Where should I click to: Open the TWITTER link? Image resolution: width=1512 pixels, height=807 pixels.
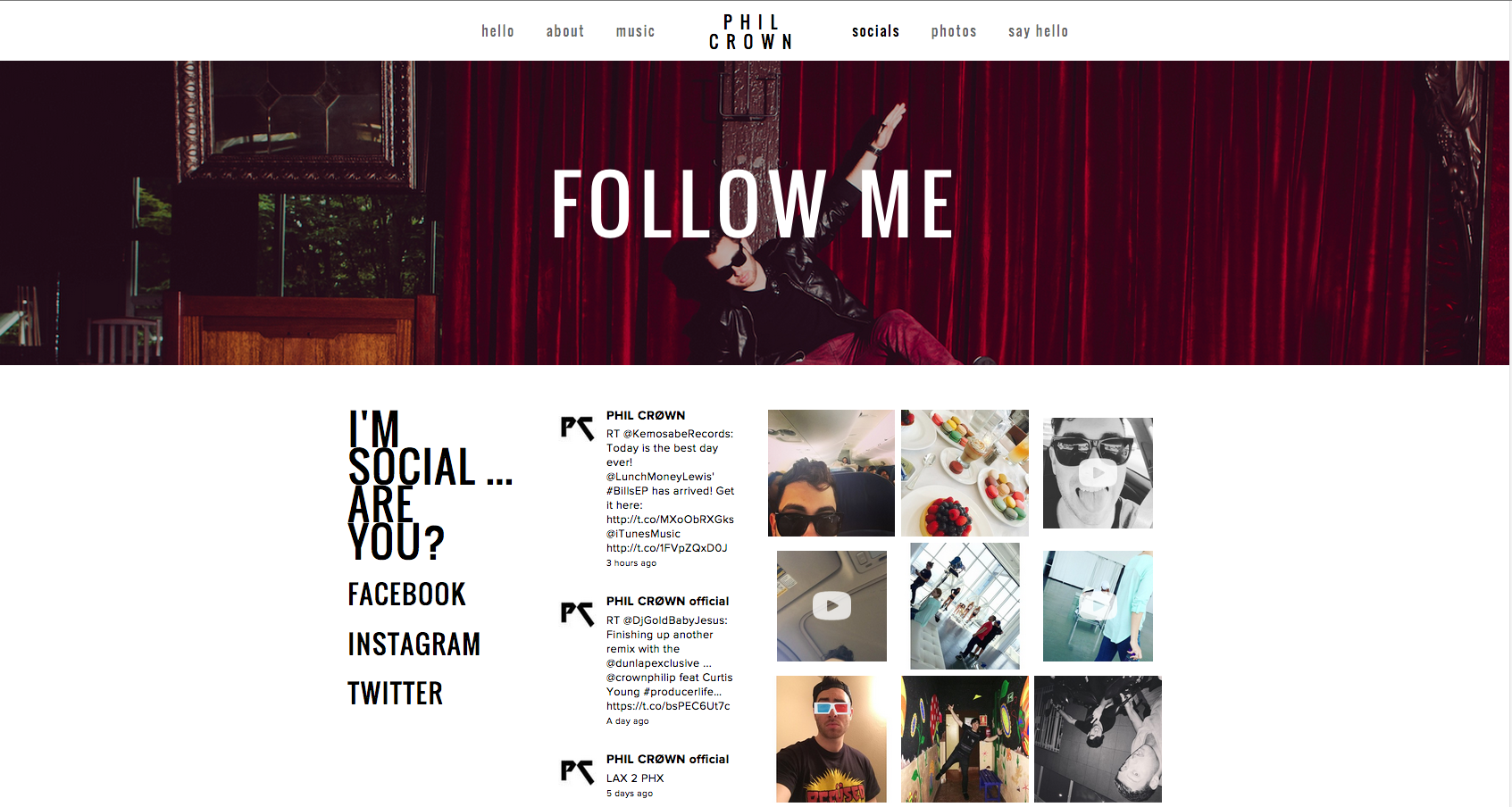coord(396,693)
